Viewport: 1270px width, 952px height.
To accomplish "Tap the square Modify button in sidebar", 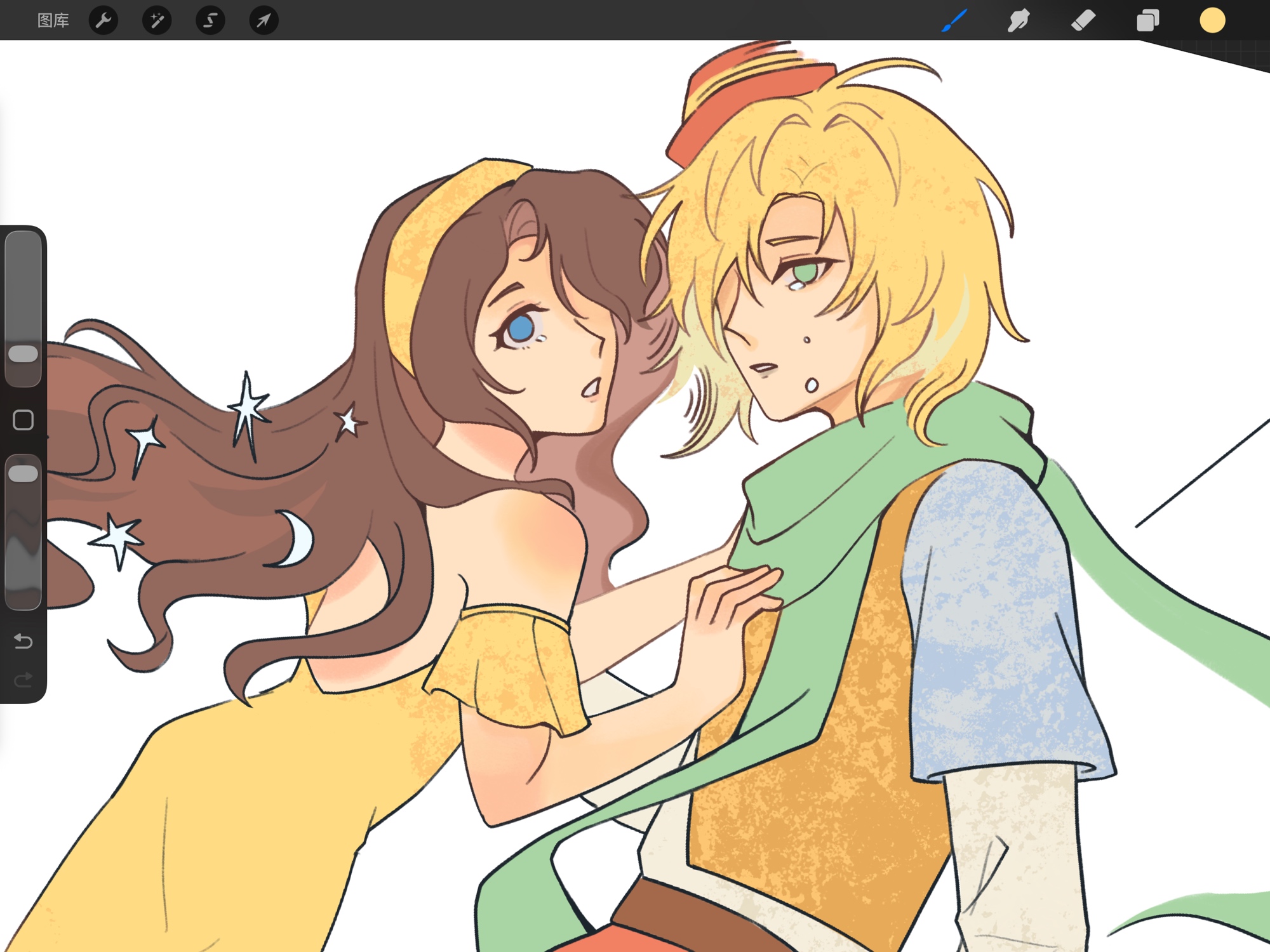I will coord(23,420).
